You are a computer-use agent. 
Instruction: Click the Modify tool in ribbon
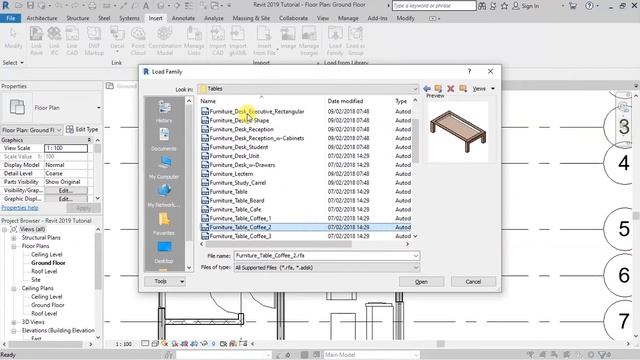pos(13,38)
